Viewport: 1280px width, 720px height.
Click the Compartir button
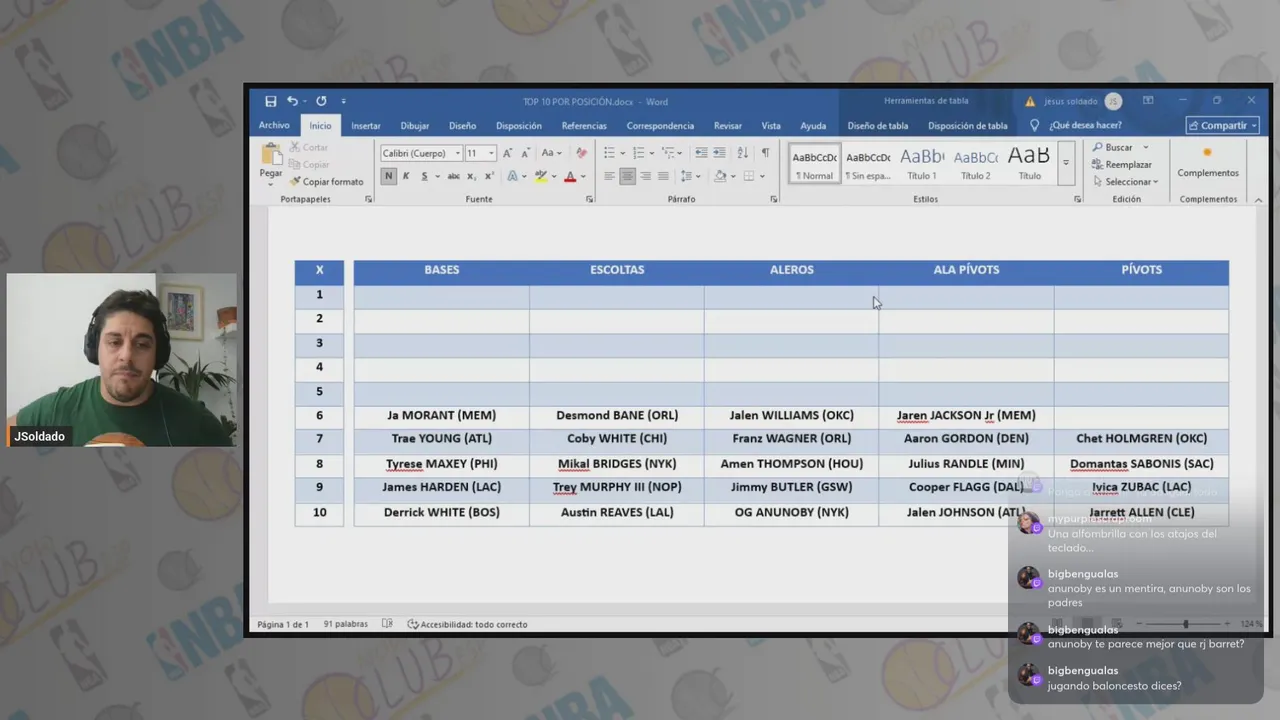tap(1222, 125)
